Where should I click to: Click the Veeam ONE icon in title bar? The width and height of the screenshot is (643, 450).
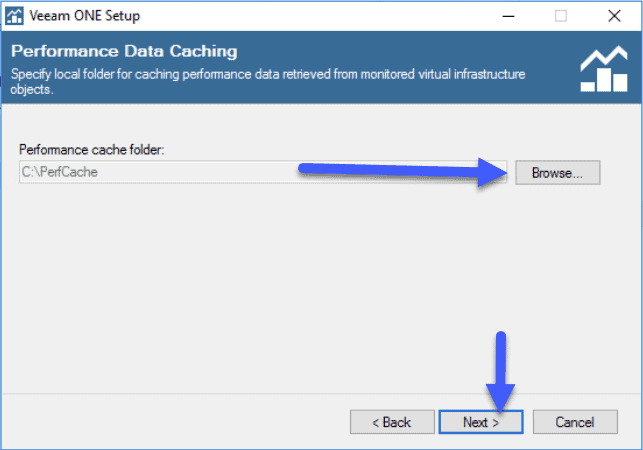tap(14, 16)
